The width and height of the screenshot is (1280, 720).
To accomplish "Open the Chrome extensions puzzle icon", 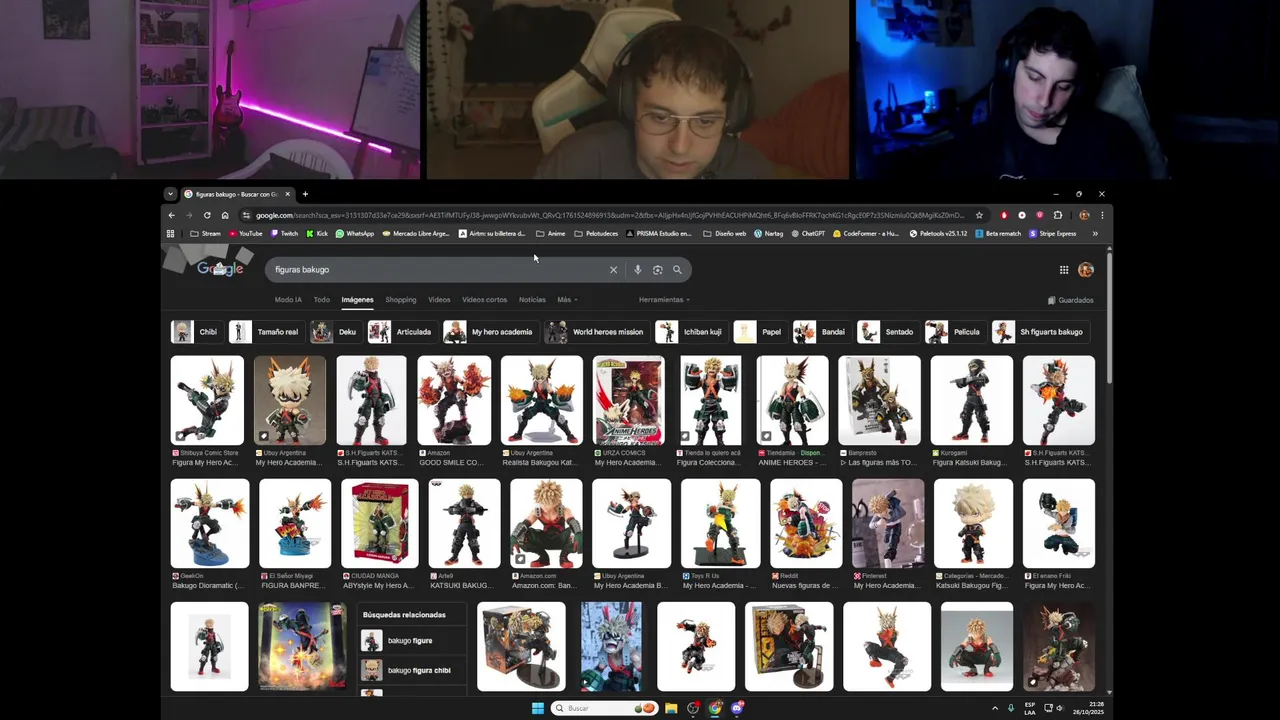I will pos(1058,215).
